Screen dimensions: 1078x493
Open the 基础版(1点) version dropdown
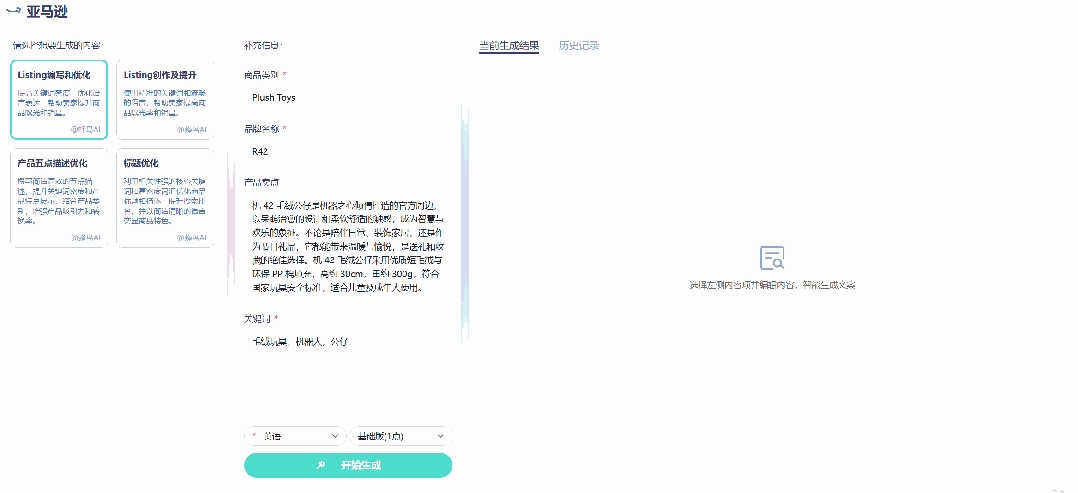pos(400,436)
